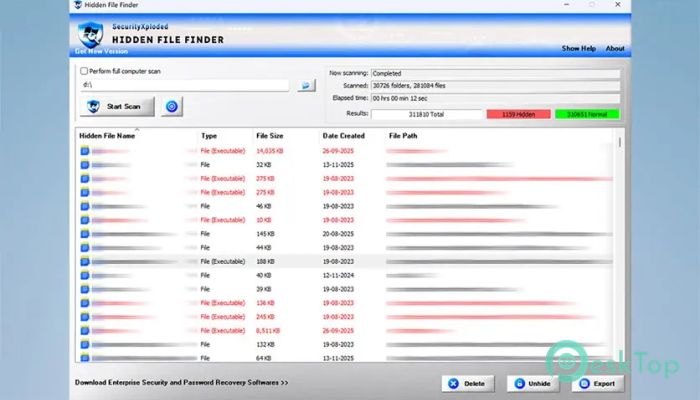Select file icon of the 375 KB row
Image resolution: width=700 pixels, height=400 pixels.
(x=85, y=179)
